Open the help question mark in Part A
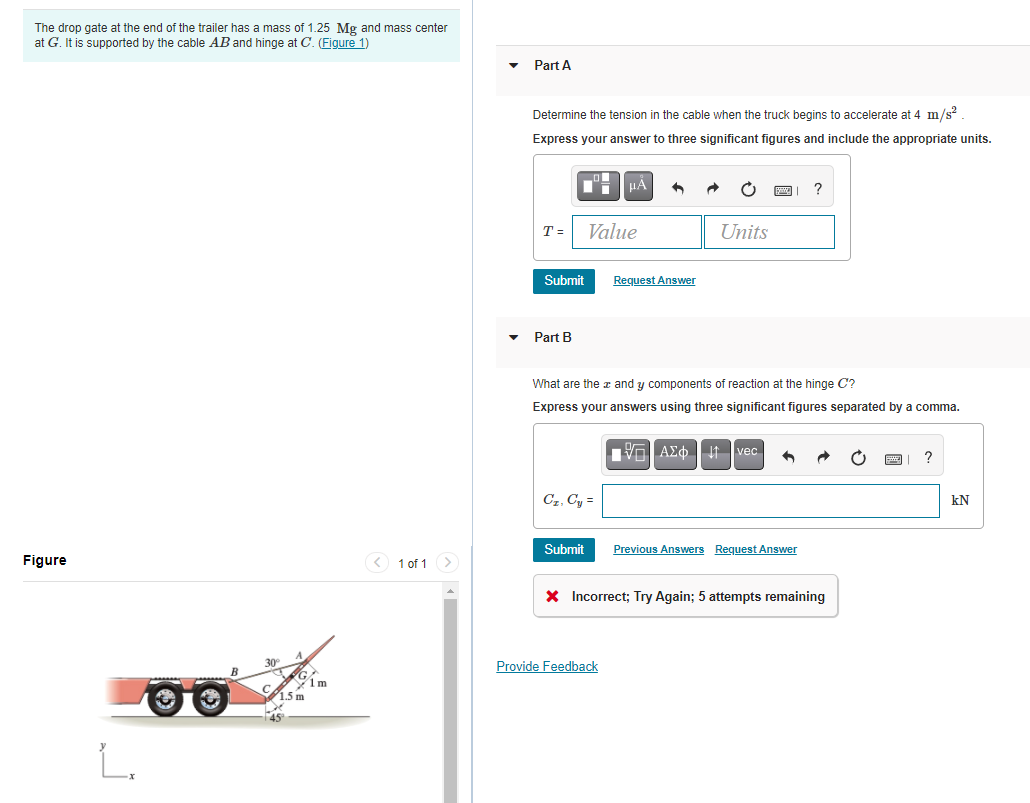Image resolution: width=1030 pixels, height=803 pixels. [x=818, y=189]
